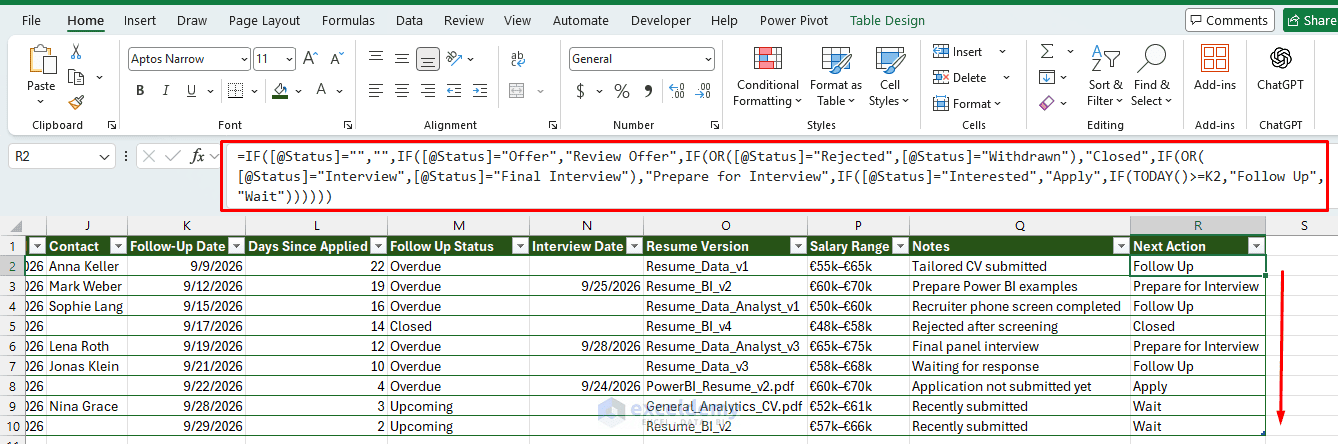Open Cell Styles gallery

coord(889,76)
